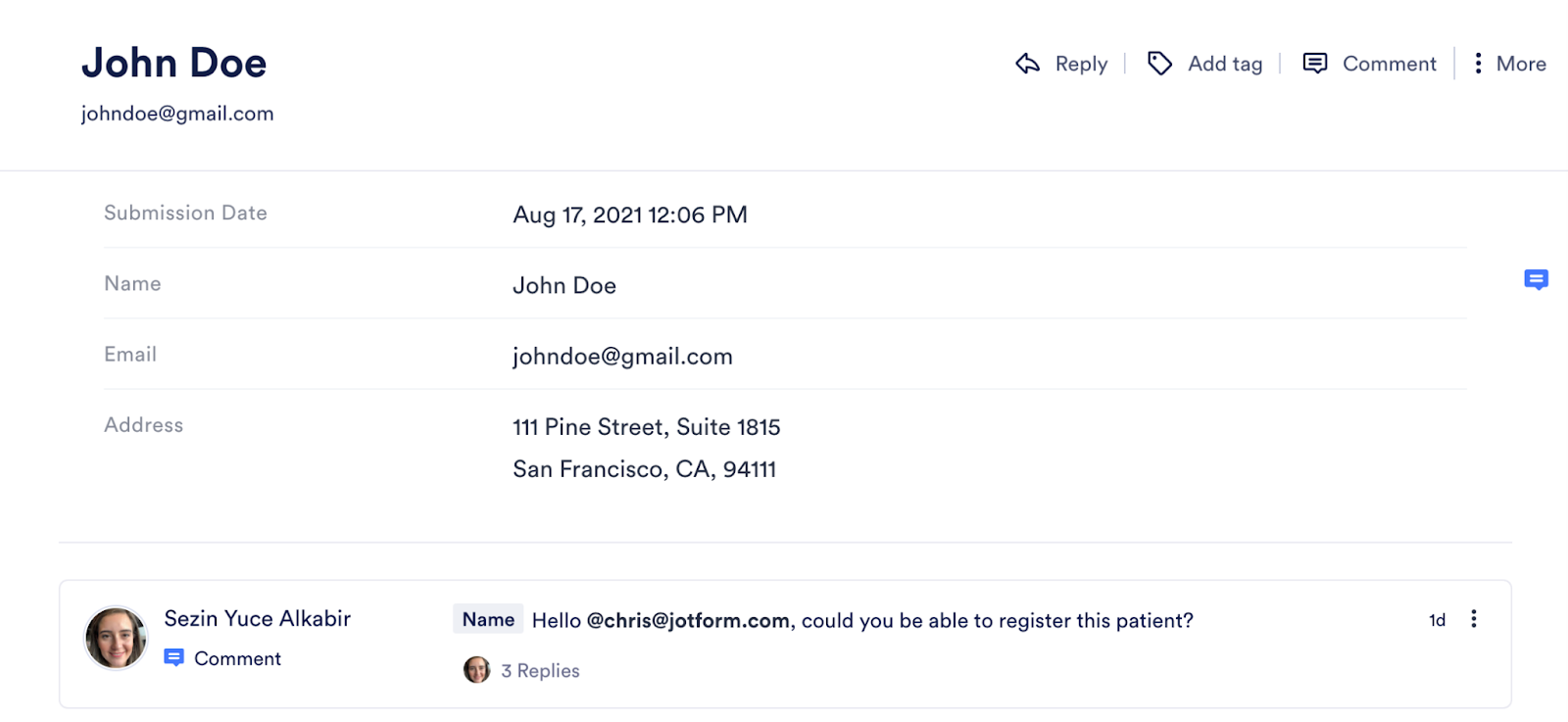The height and width of the screenshot is (722, 1568).
Task: Open the comment's three-dot options menu
Action: (1473, 619)
